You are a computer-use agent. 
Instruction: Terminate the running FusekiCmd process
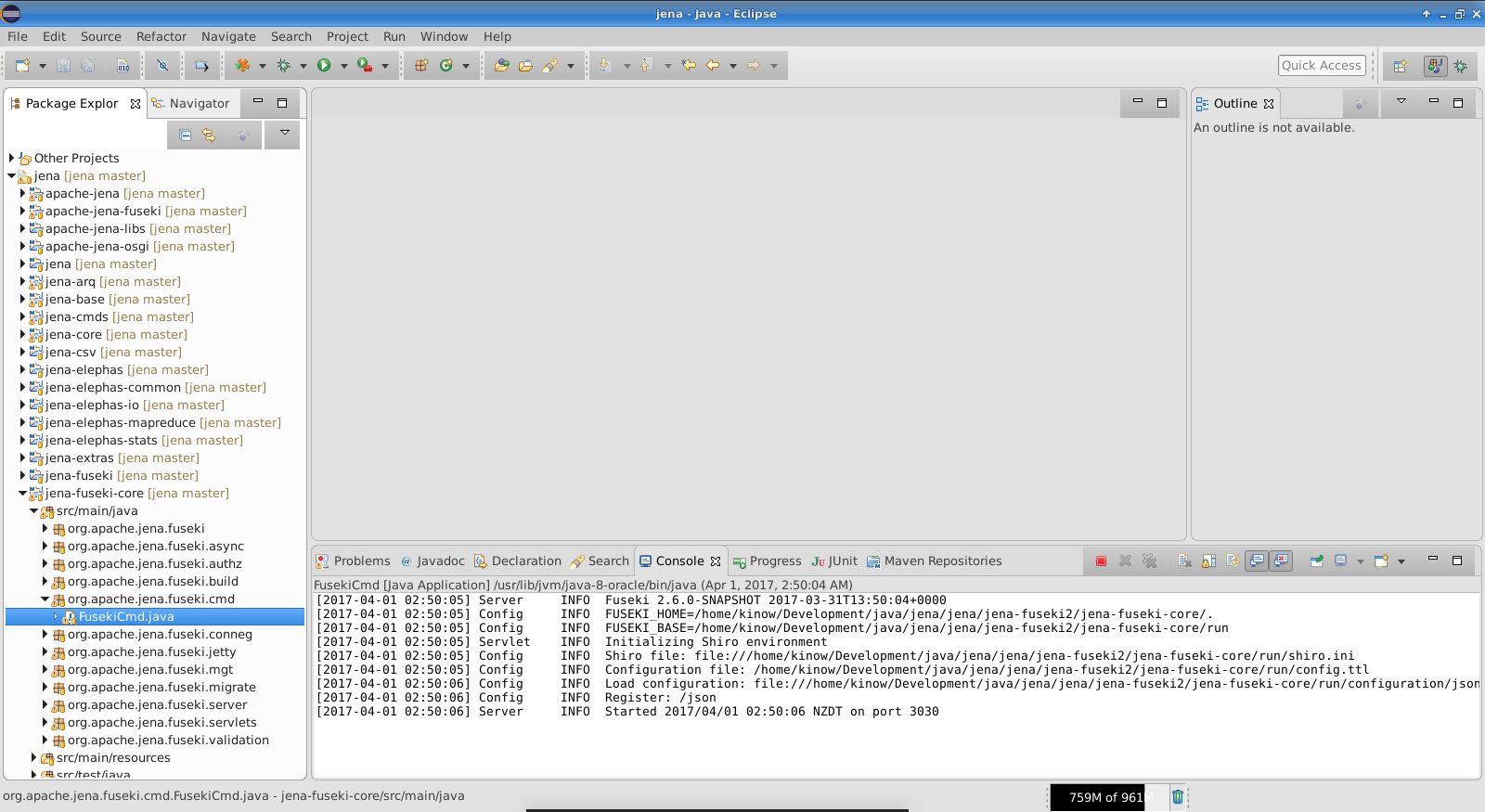(x=1101, y=561)
